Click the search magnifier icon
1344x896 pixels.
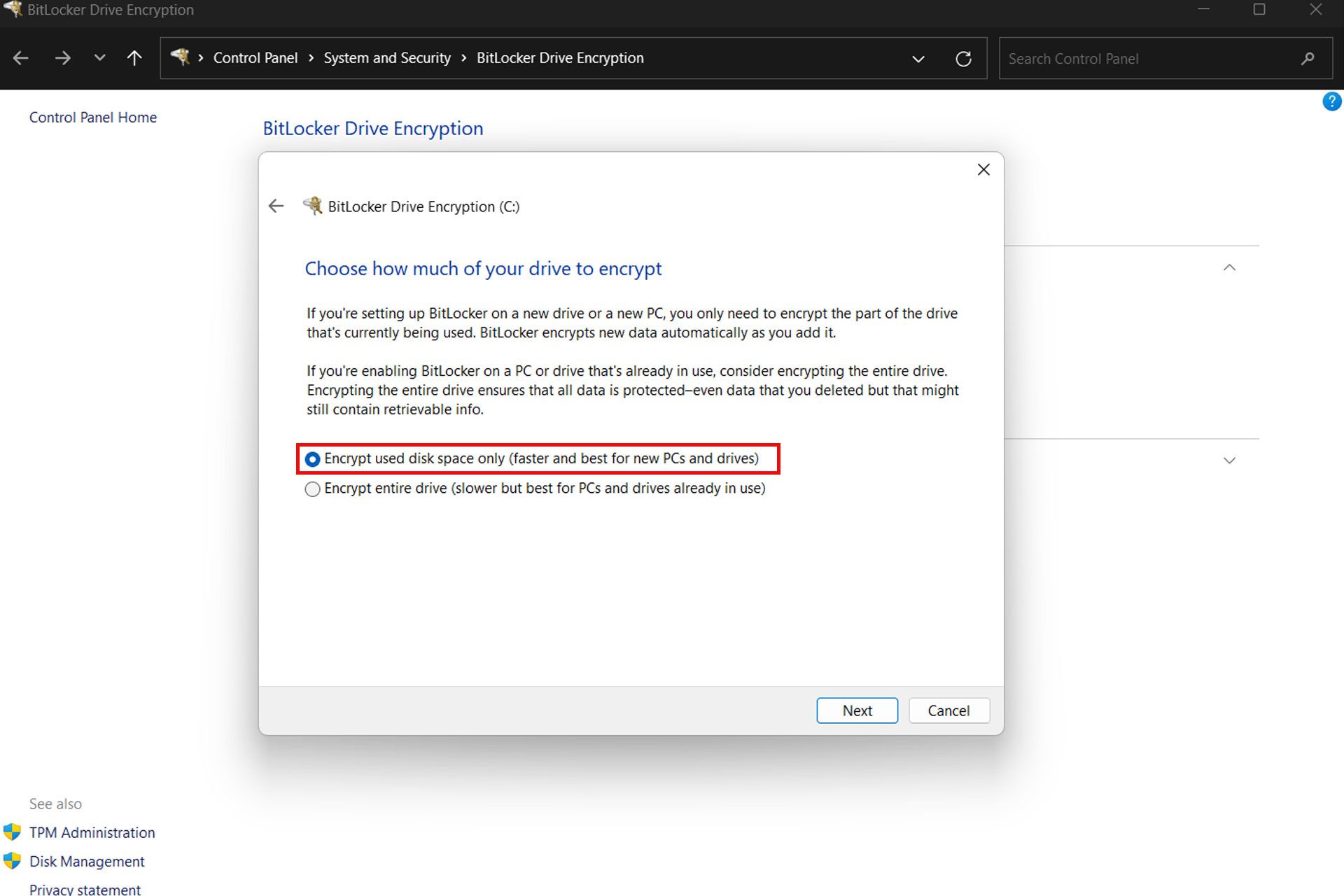[1308, 59]
